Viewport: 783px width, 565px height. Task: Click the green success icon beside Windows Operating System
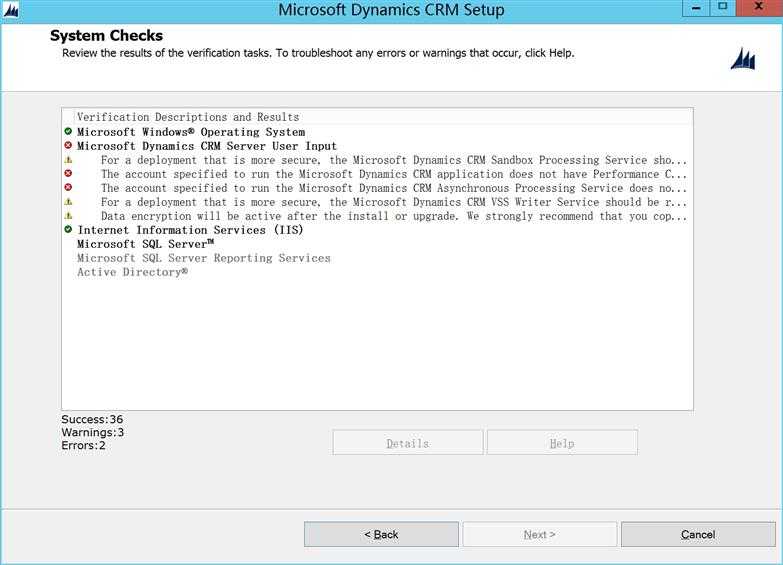pos(68,131)
